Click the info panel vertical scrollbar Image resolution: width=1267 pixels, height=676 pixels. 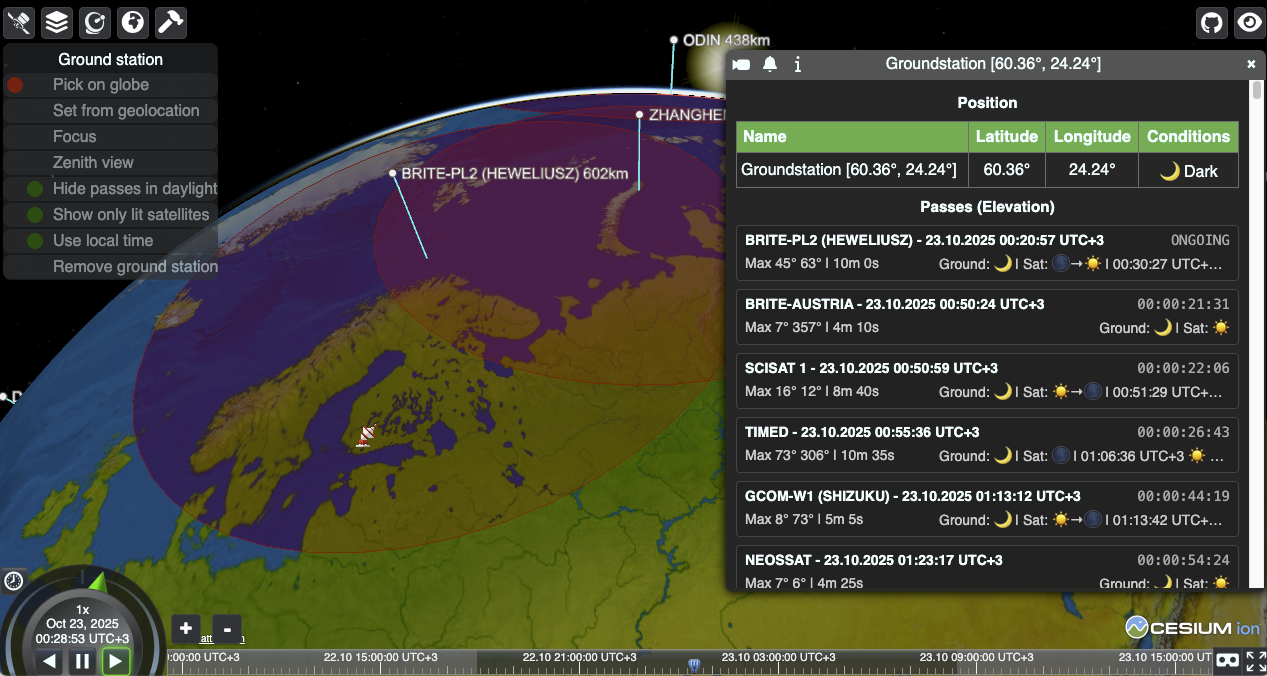(x=1257, y=91)
